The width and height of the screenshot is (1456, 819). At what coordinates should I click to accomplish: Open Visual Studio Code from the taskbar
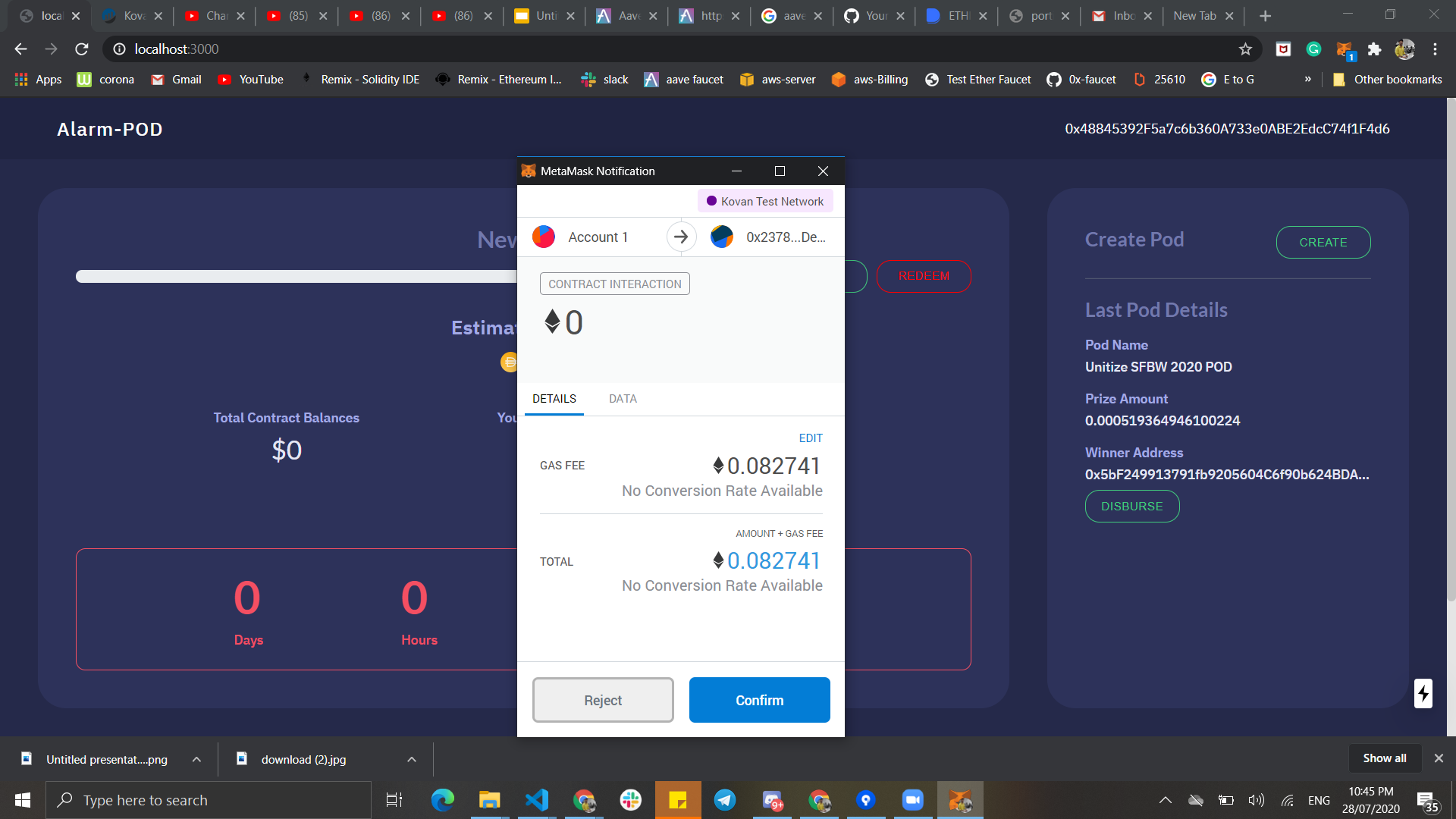click(537, 800)
